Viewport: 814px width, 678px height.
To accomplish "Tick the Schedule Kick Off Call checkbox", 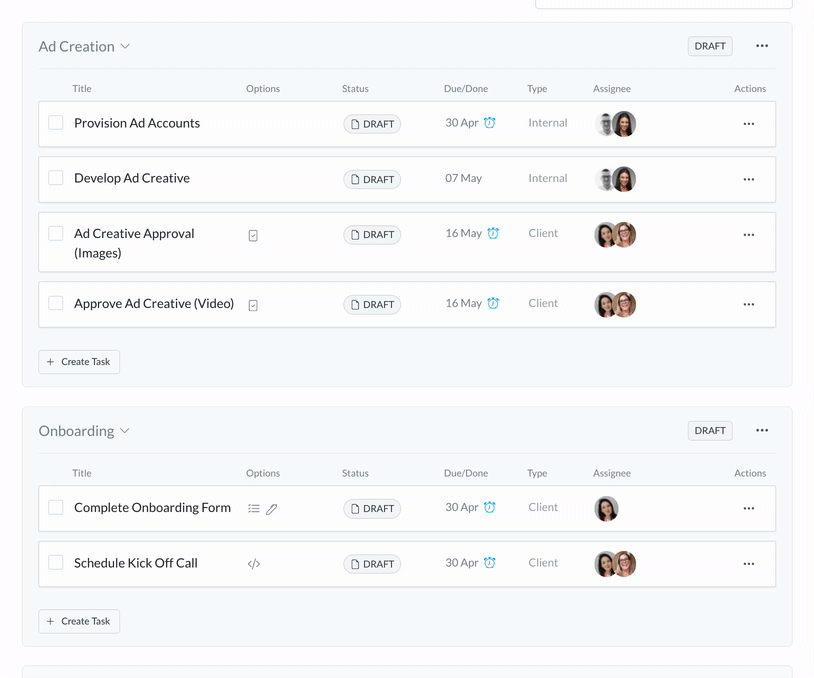I will [x=56, y=563].
